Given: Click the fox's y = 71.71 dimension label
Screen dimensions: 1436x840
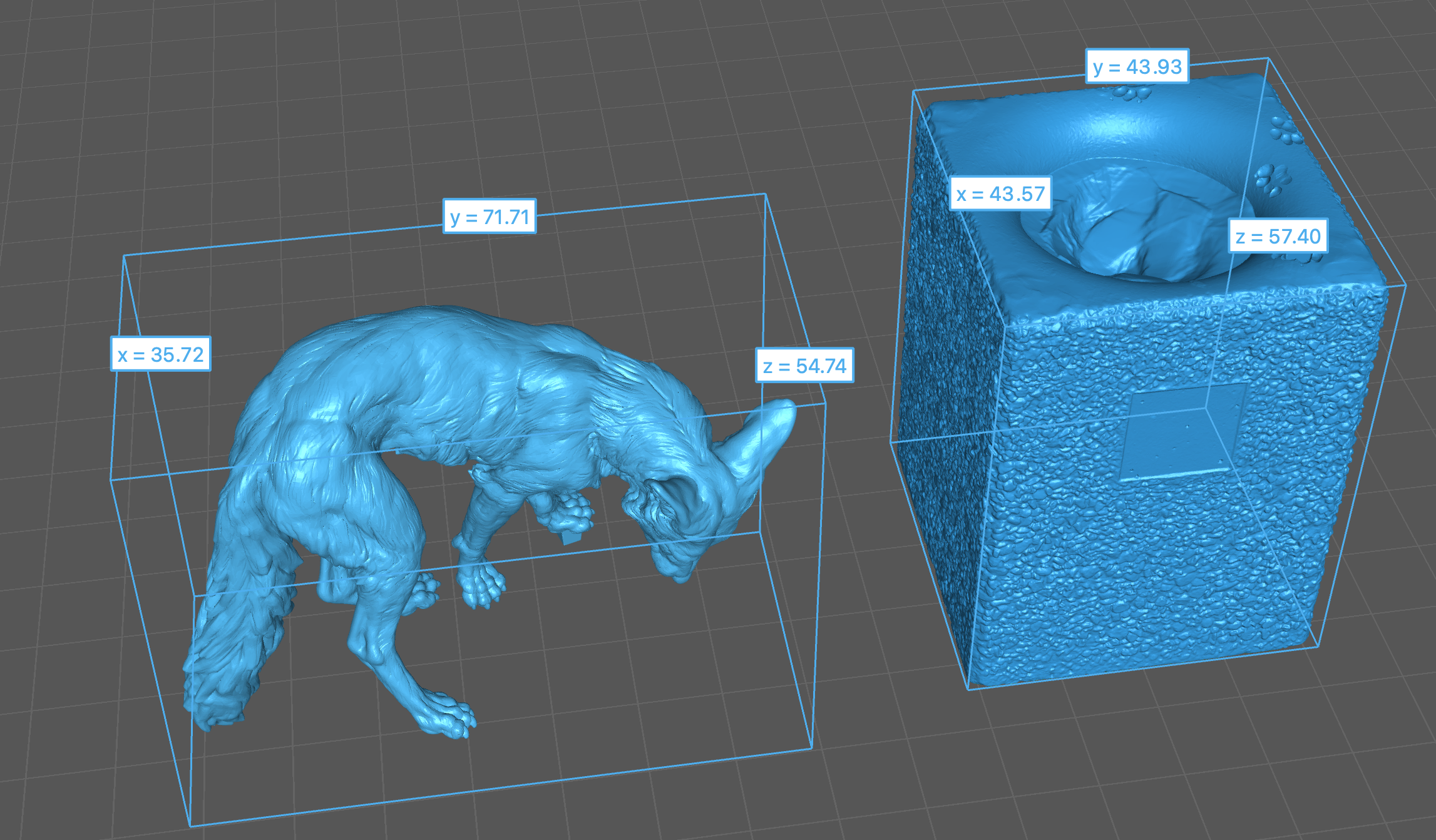Looking at the screenshot, I should click(x=490, y=217).
